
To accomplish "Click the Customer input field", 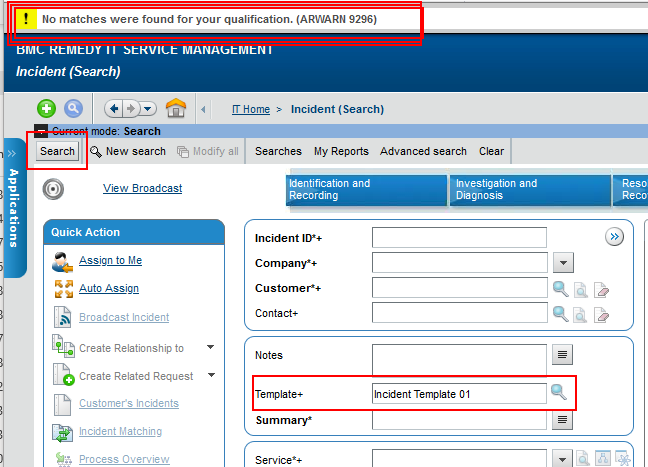I will pyautogui.click(x=460, y=288).
